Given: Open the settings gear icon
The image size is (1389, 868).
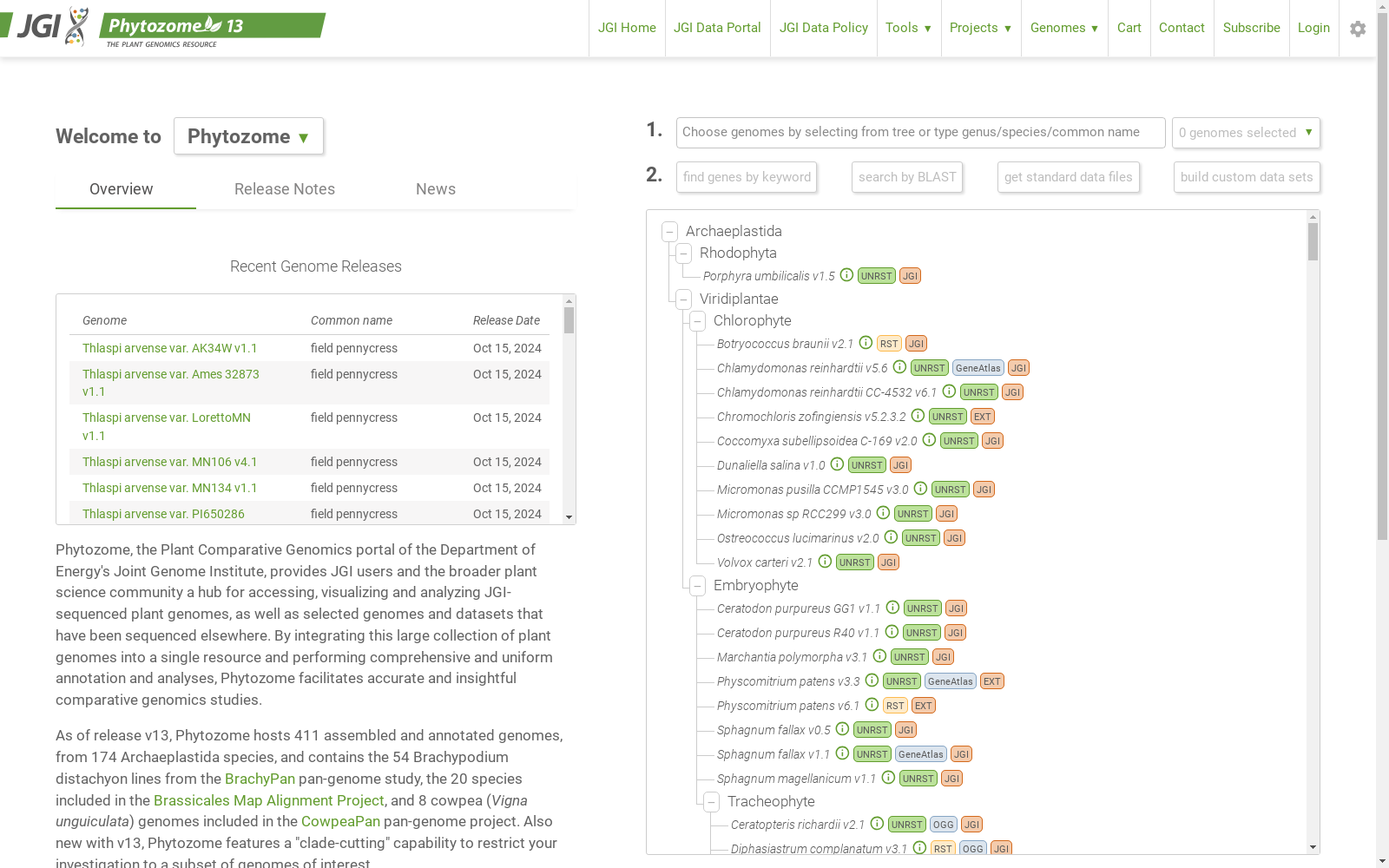Looking at the screenshot, I should [1358, 29].
